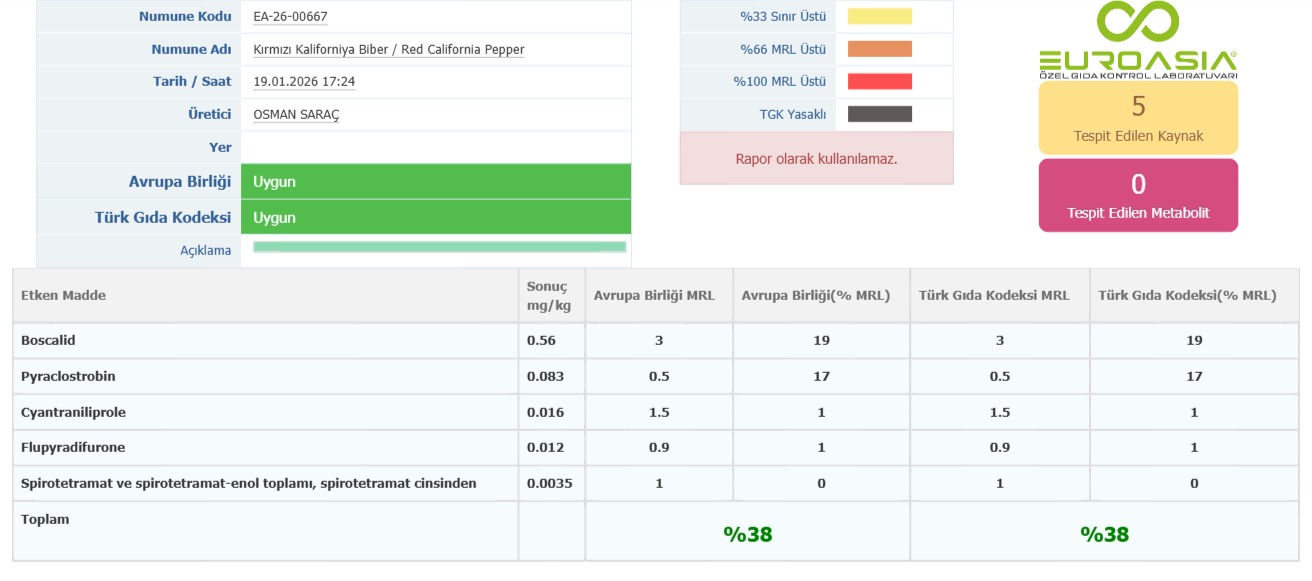Click the Rapor olarak kullanılamaz warning box
Image resolution: width=1312 pixels, height=581 pixels.
[x=816, y=159]
